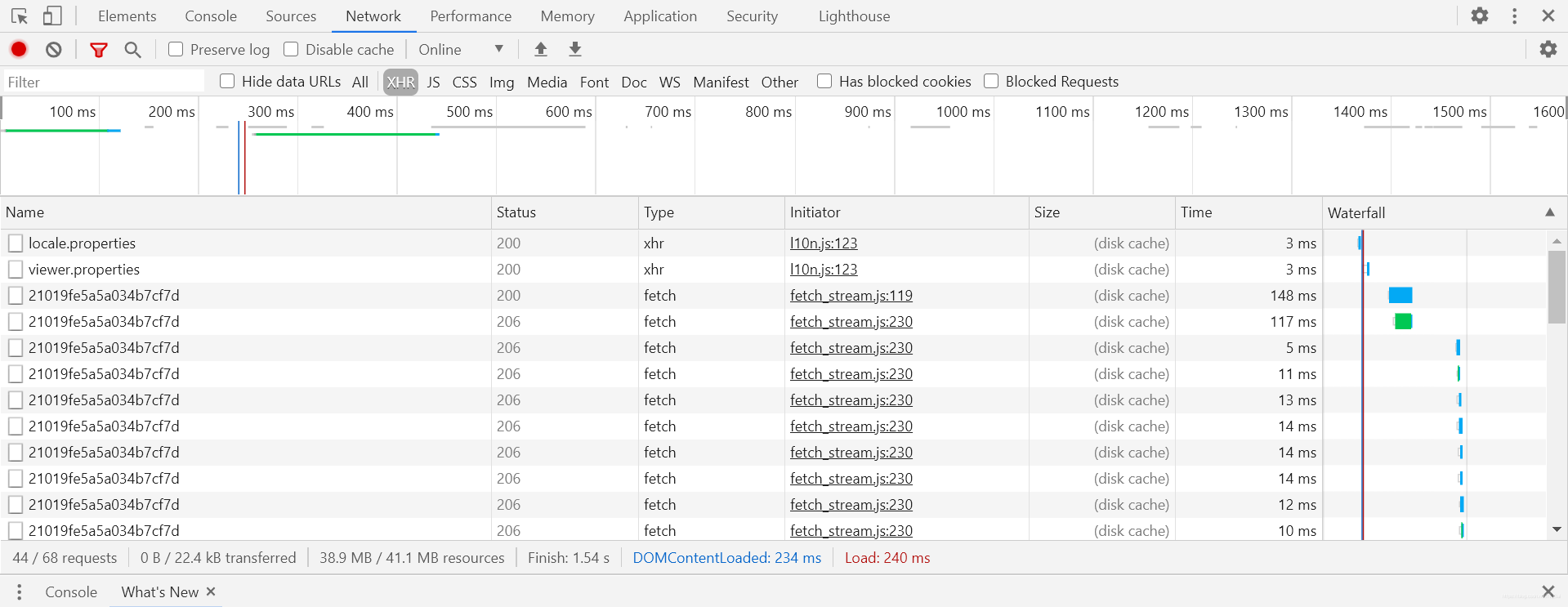Filter requests by Img
The height and width of the screenshot is (607, 1568).
point(502,82)
